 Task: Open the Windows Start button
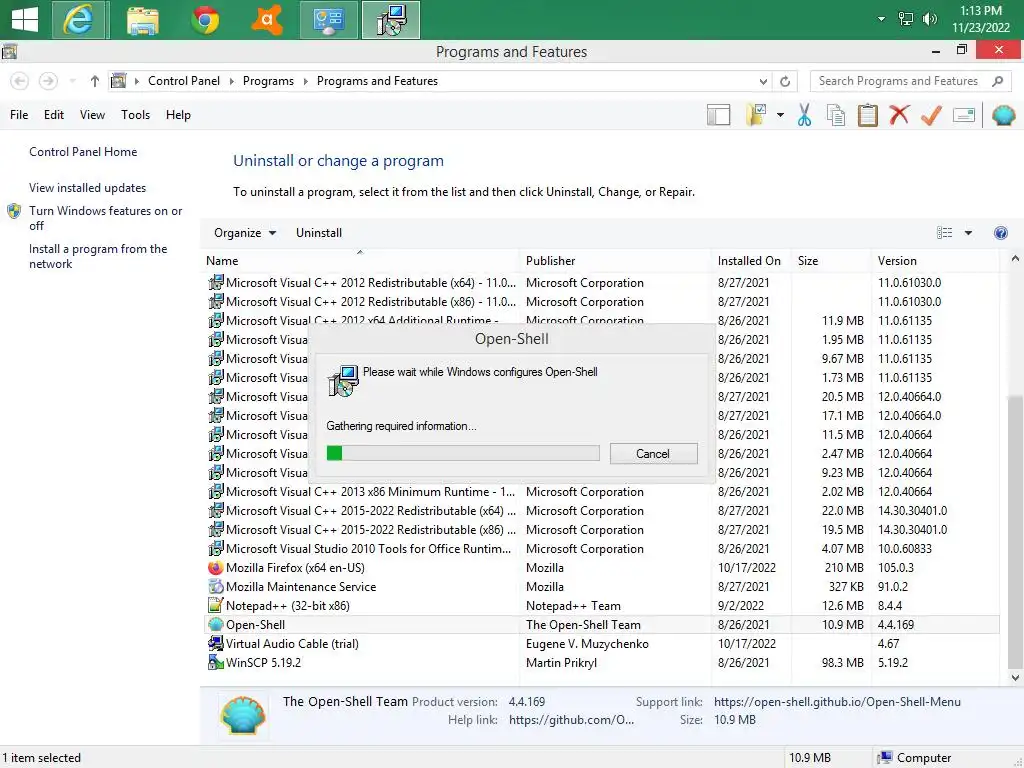tap(25, 20)
